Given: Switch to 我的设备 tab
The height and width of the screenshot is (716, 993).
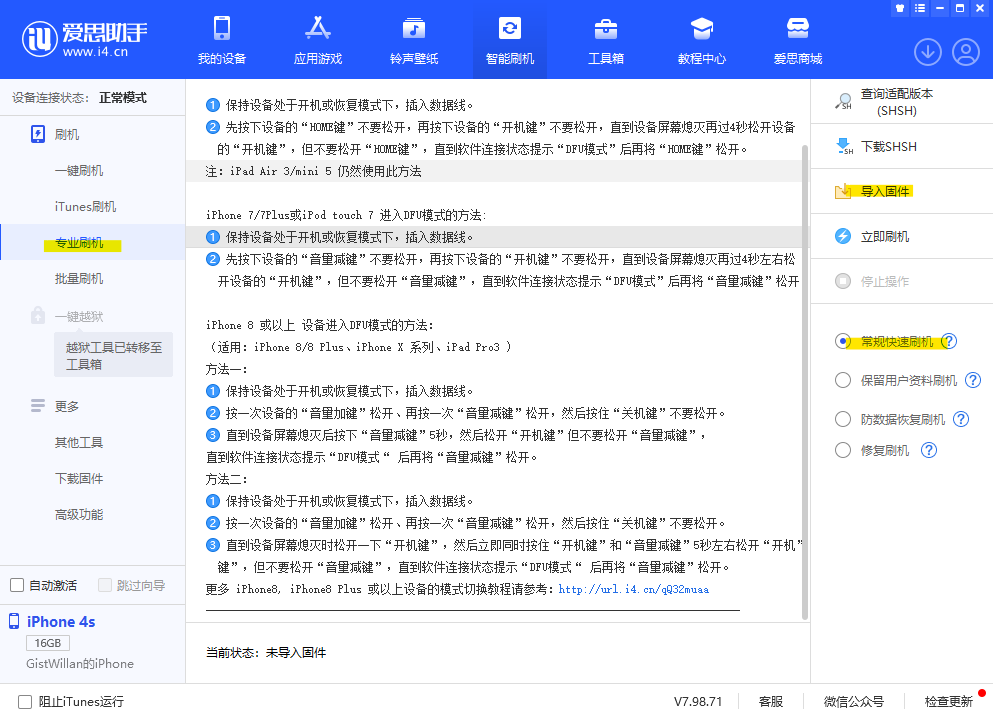Looking at the screenshot, I should [221, 40].
